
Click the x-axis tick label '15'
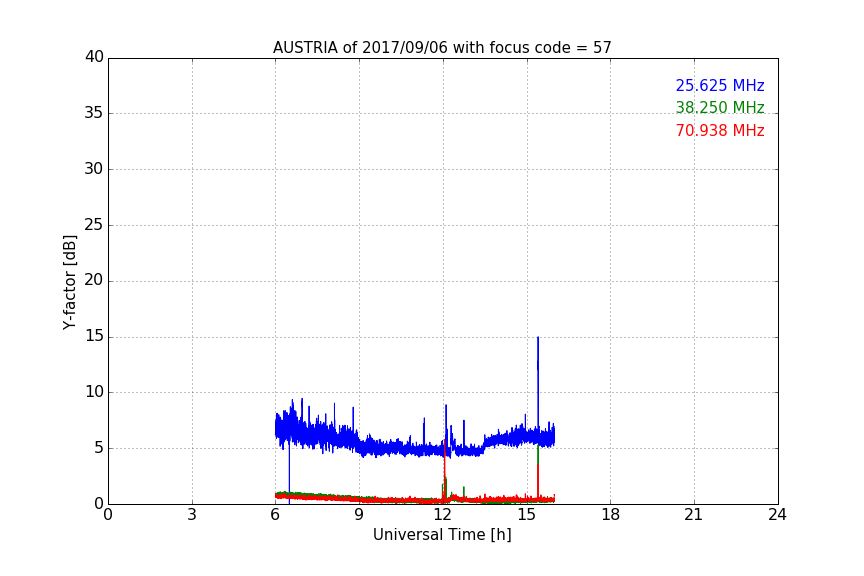527,515
